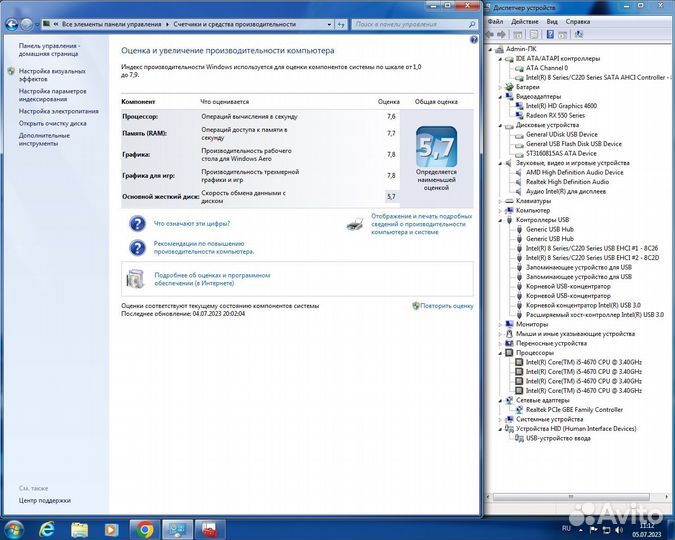Click the Properties toolbar icon in Device Manager
The image size is (675, 540).
pos(533,34)
